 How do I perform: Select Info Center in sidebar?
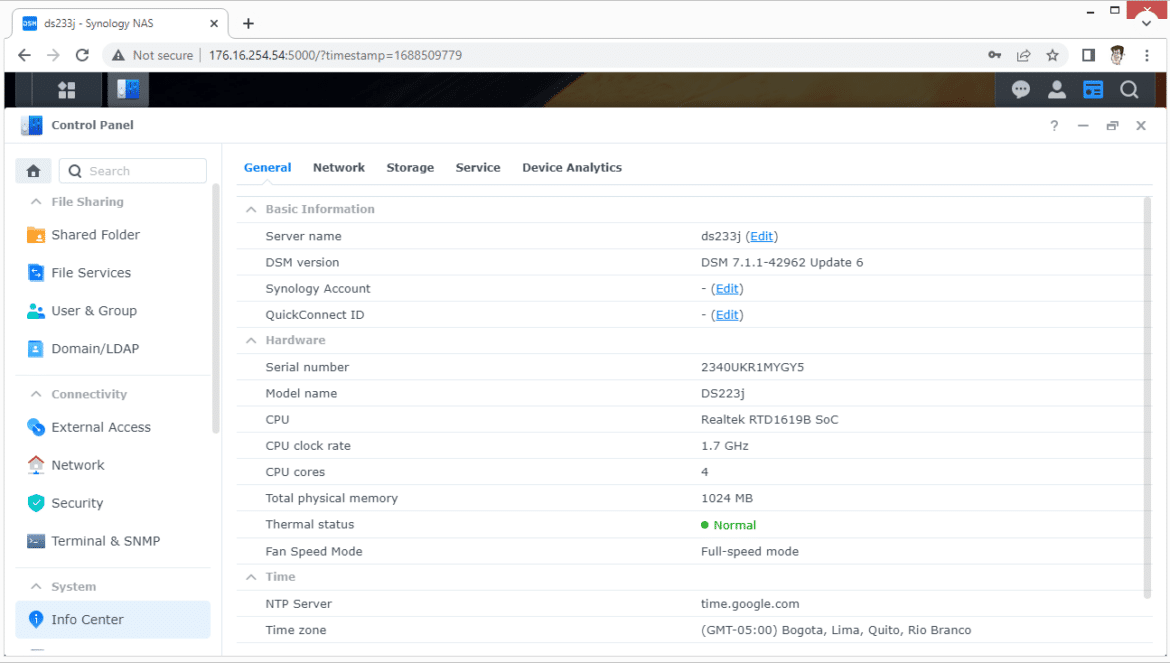coord(113,620)
